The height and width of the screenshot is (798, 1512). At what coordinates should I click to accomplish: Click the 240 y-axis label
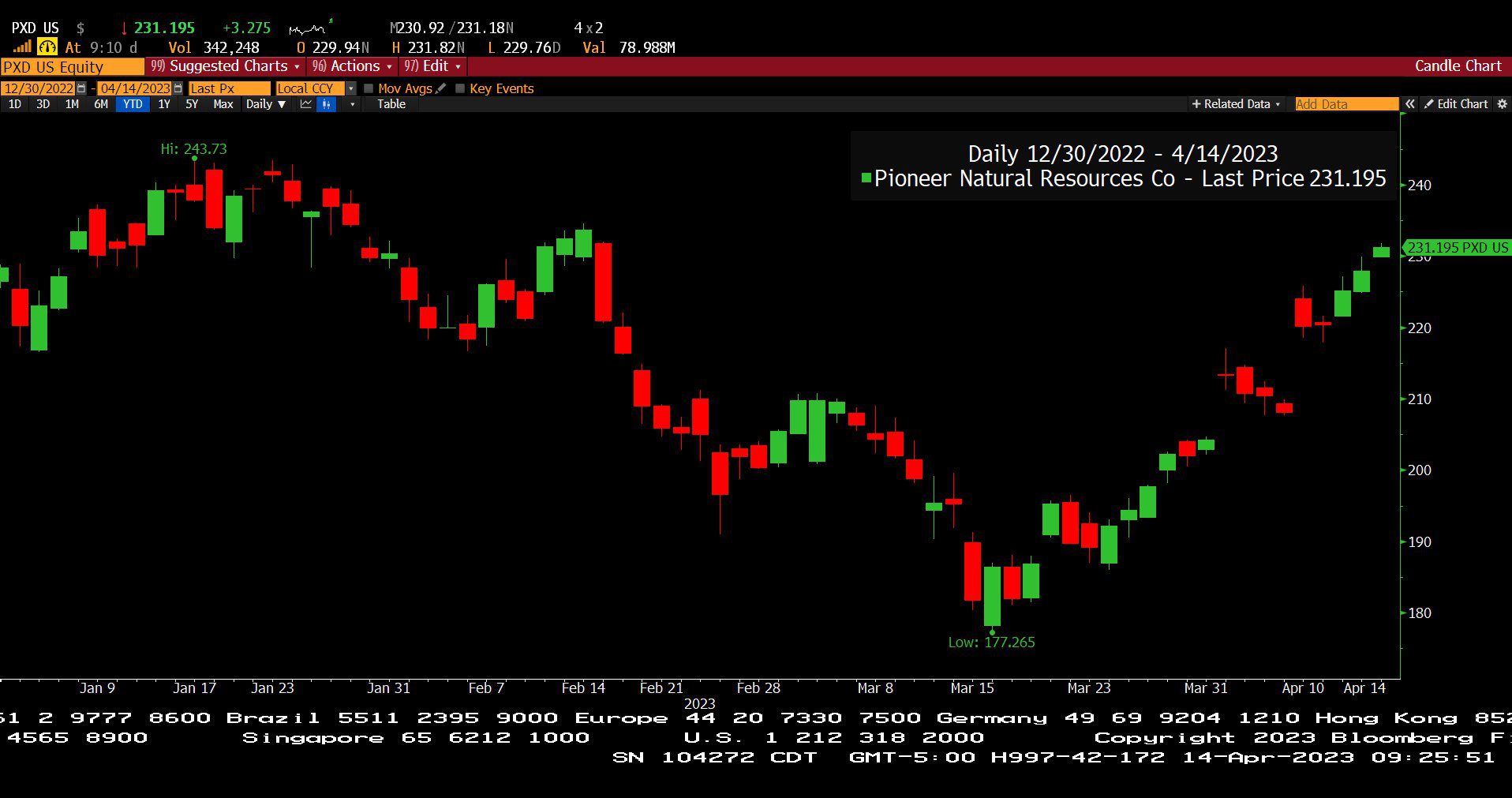point(1420,185)
